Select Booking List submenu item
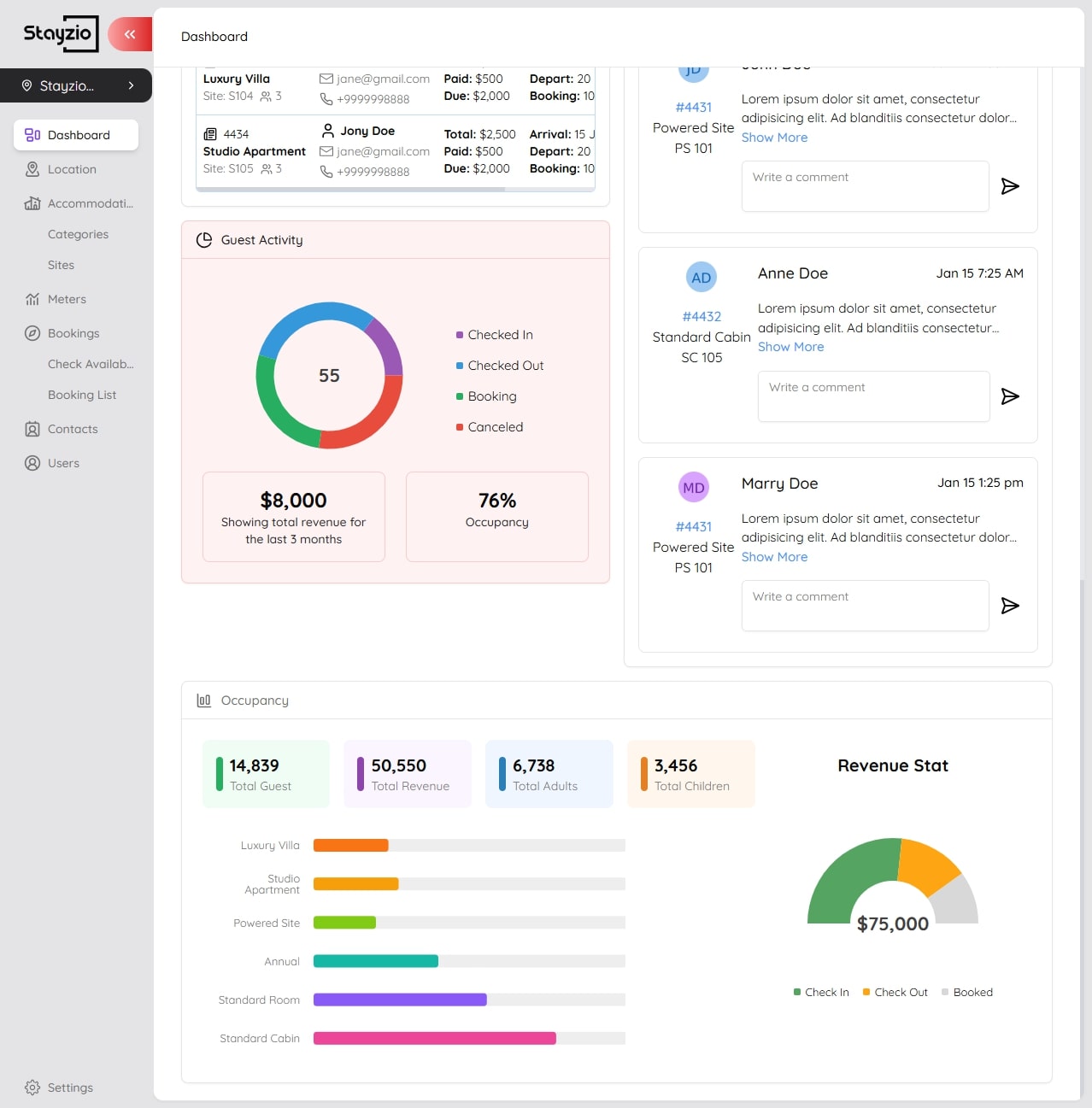This screenshot has height=1108, width=1092. [x=82, y=395]
